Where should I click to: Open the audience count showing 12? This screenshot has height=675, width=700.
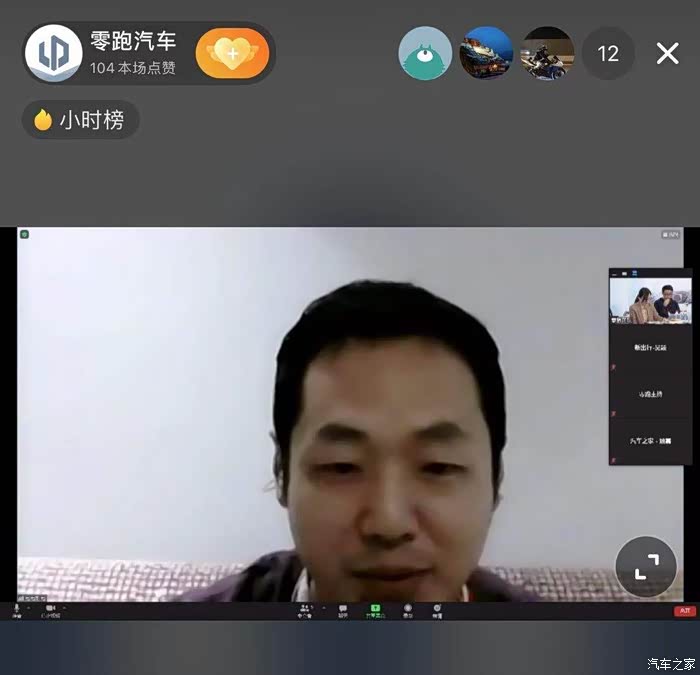click(x=608, y=54)
